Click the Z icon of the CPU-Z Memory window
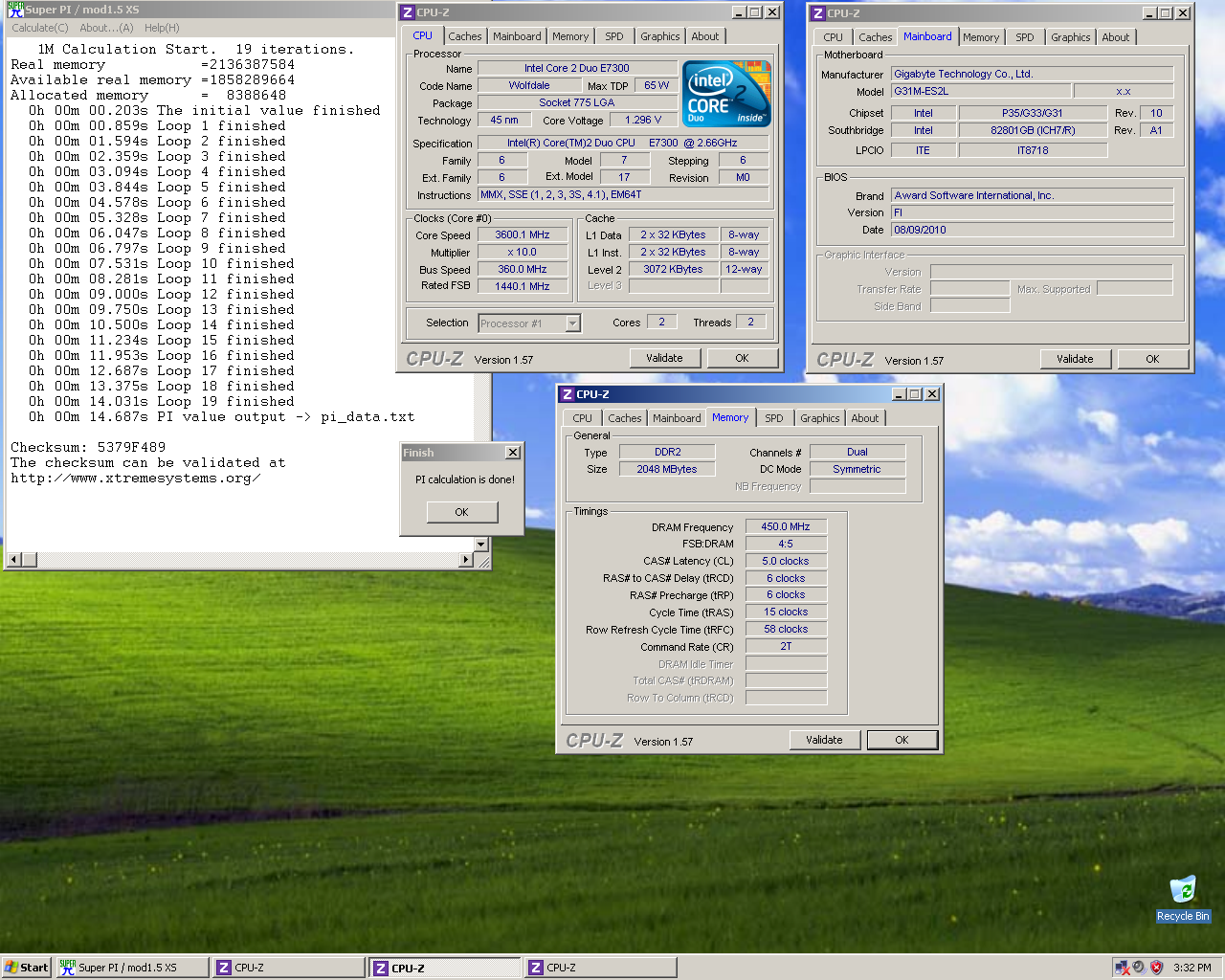This screenshot has width=1225, height=980. point(568,394)
